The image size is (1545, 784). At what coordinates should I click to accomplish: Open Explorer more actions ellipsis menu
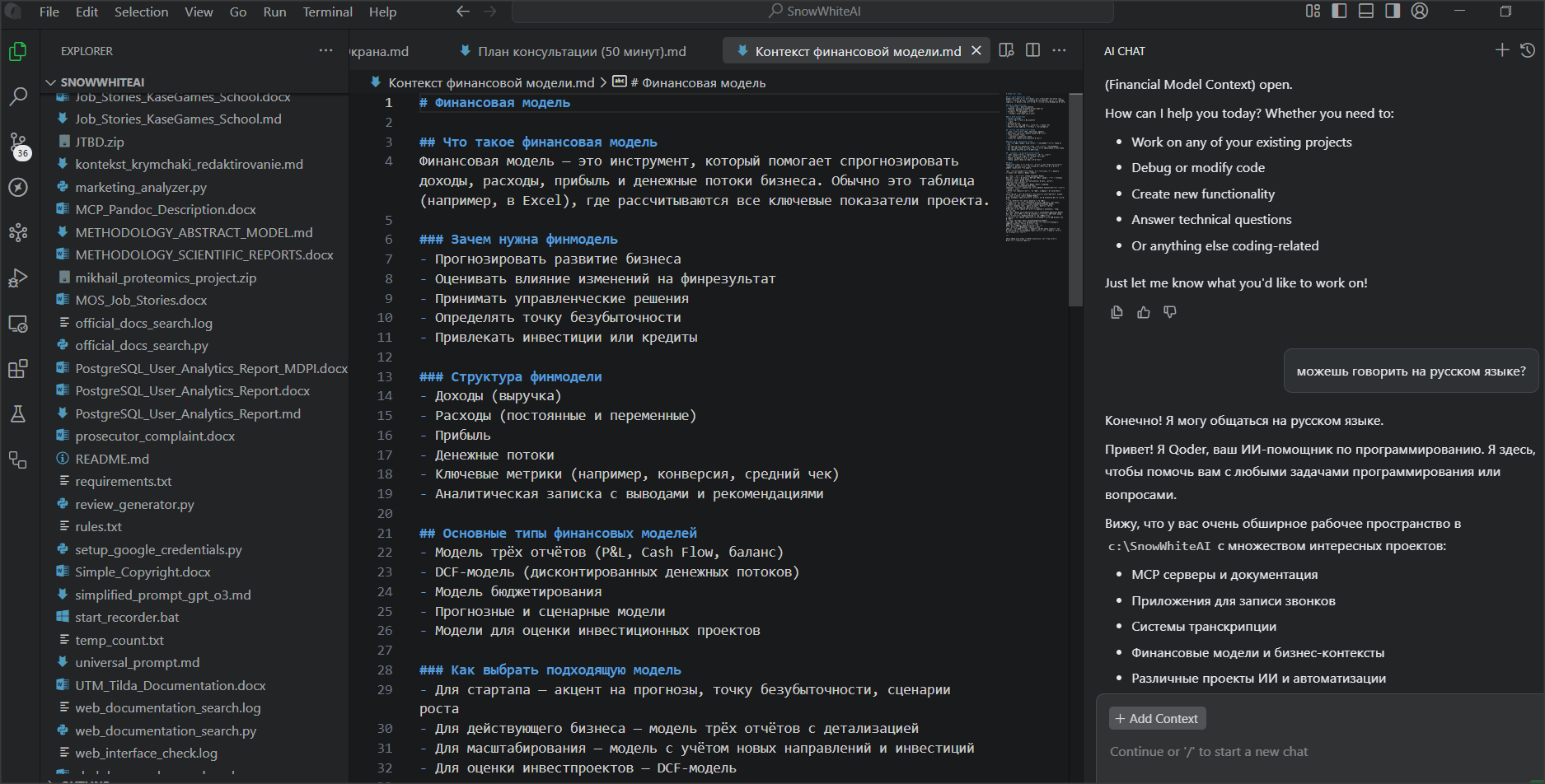(326, 50)
